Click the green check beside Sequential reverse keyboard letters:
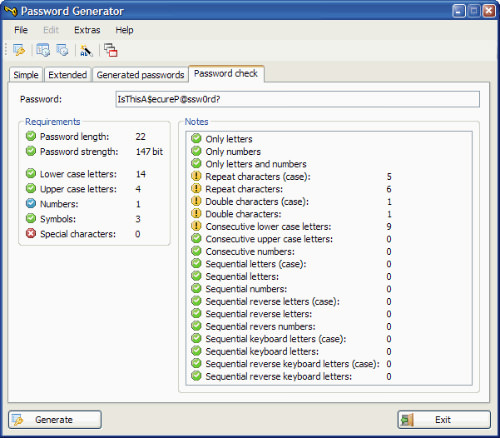This screenshot has width=500, height=438. point(196,376)
